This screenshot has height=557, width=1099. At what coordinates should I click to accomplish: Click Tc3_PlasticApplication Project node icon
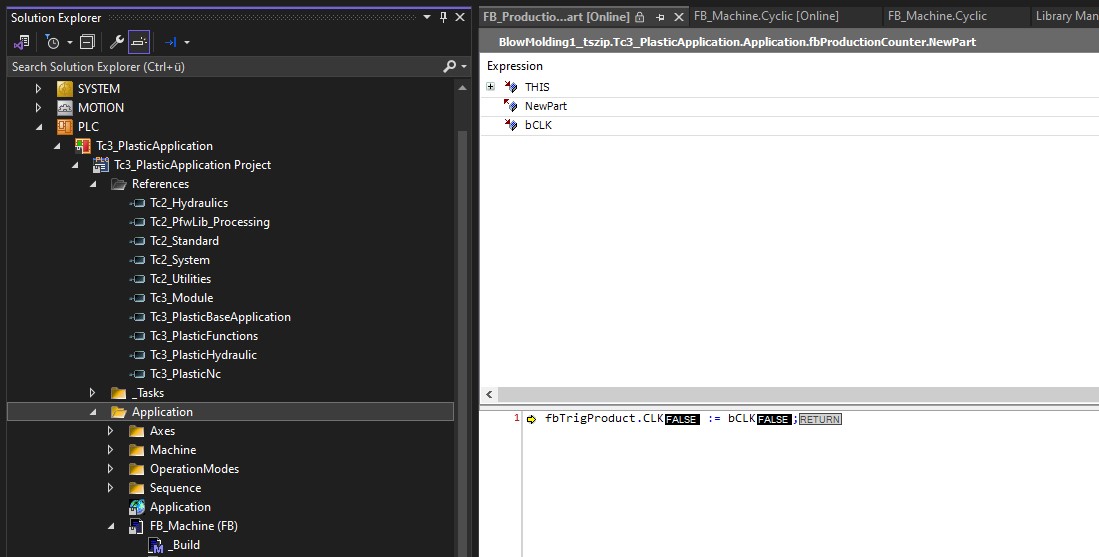[x=102, y=165]
